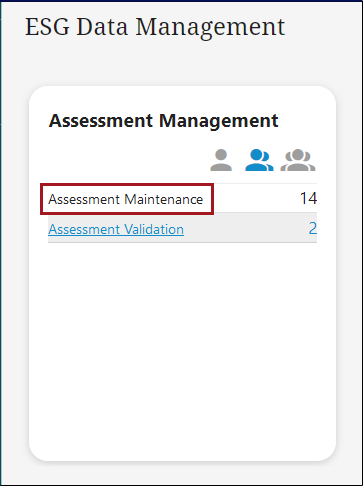
Task: Switch to everyone view using the grey crowd icon
Action: [x=298, y=160]
